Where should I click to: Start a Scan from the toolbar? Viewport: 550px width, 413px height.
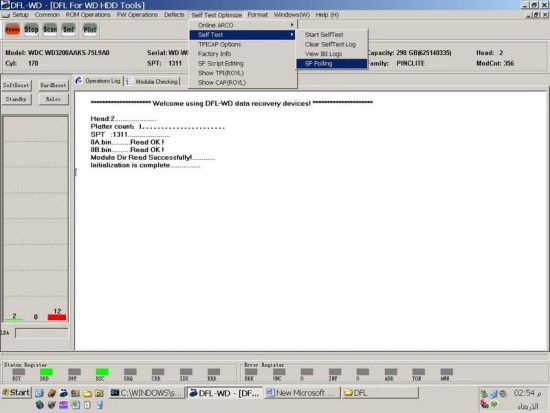[x=50, y=29]
